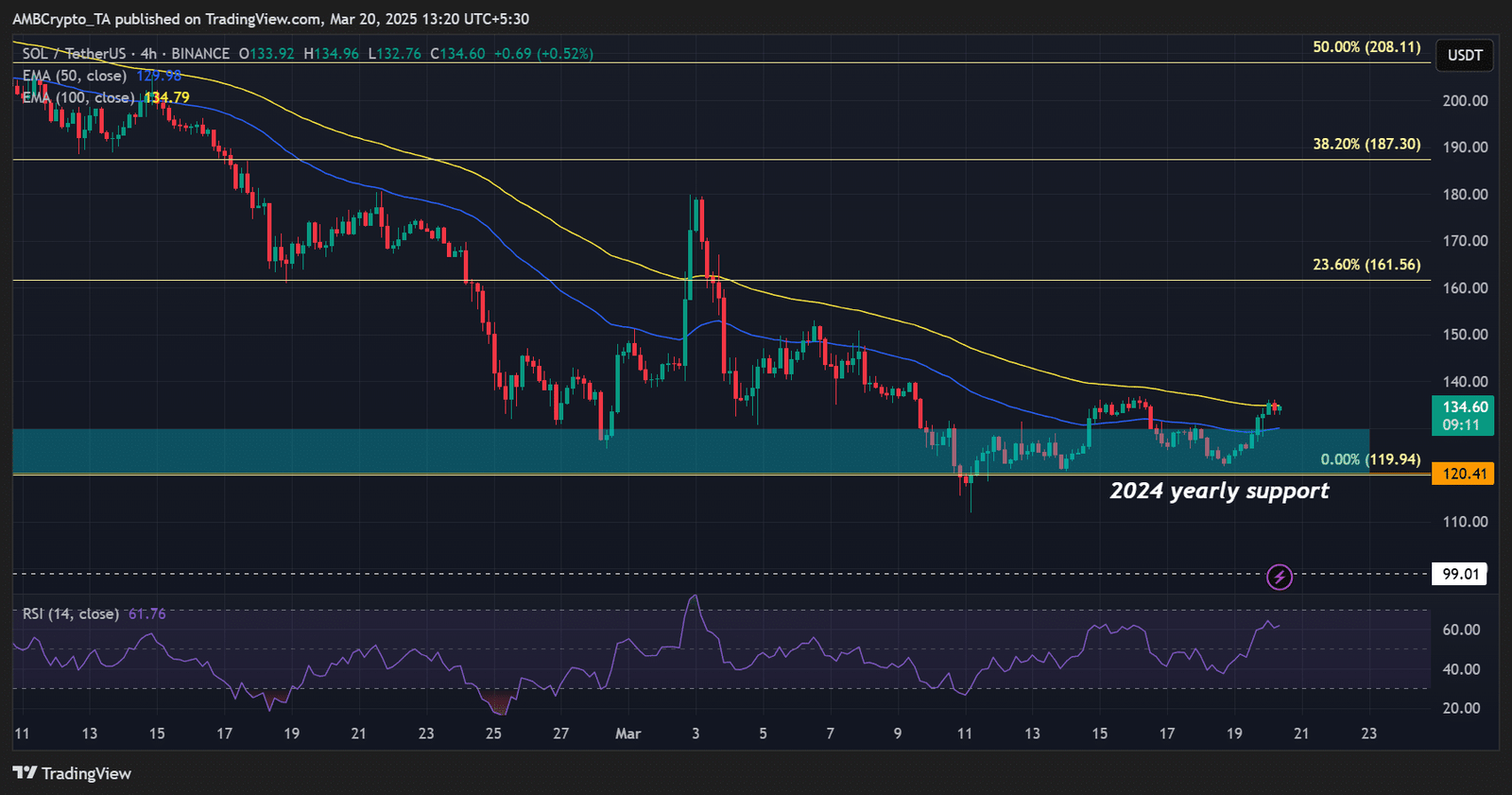1512x795 pixels.
Task: Select the 23.60% (161.56) Fibonacci level label
Action: click(x=1366, y=265)
